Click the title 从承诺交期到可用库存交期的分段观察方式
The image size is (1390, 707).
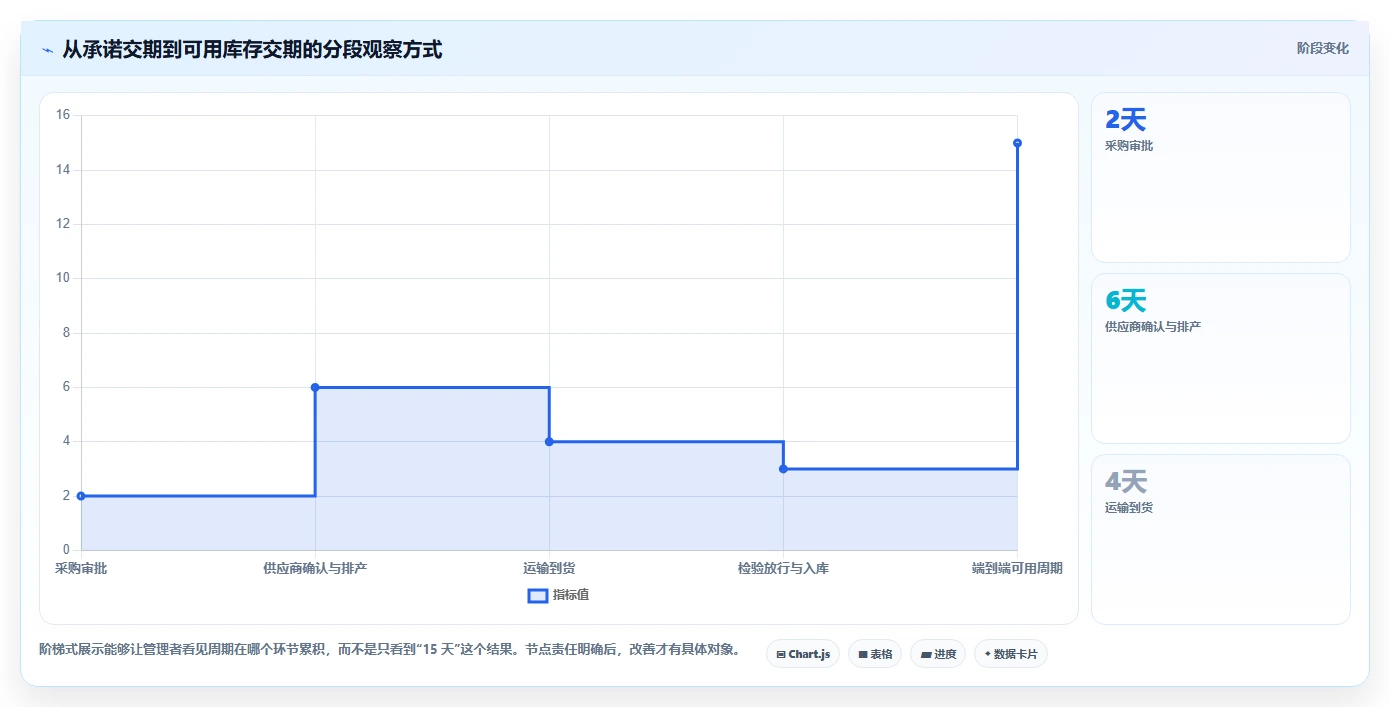coord(252,49)
